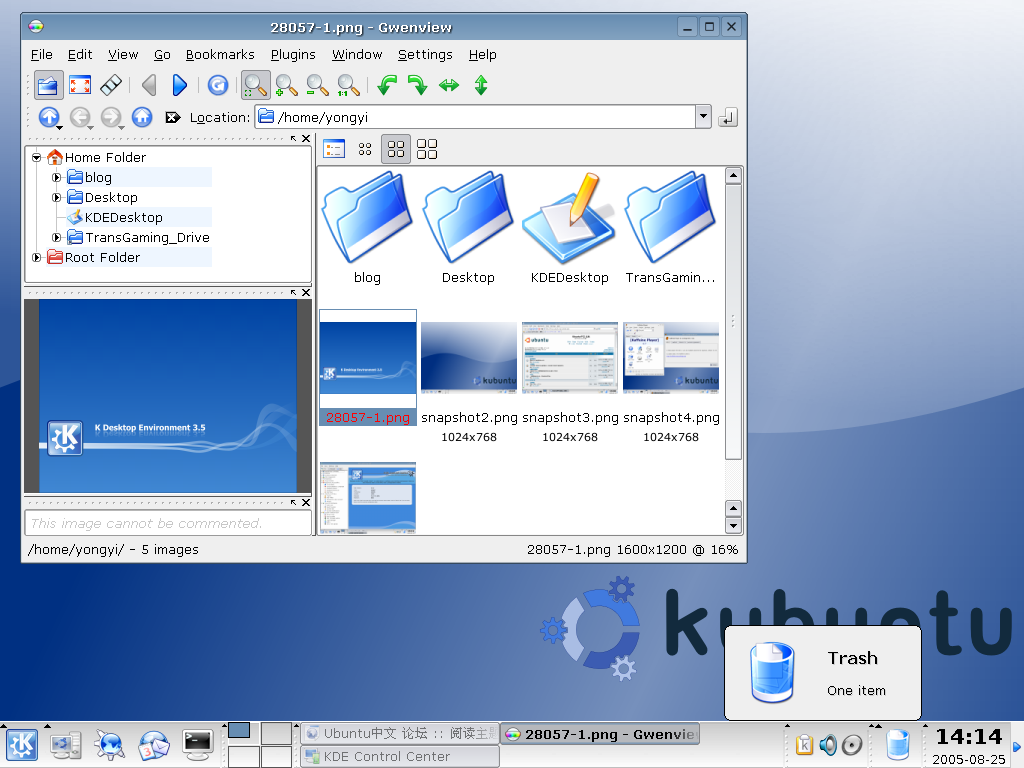Image resolution: width=1024 pixels, height=768 pixels.
Task: Click the zoom in magnifier icon
Action: click(286, 85)
